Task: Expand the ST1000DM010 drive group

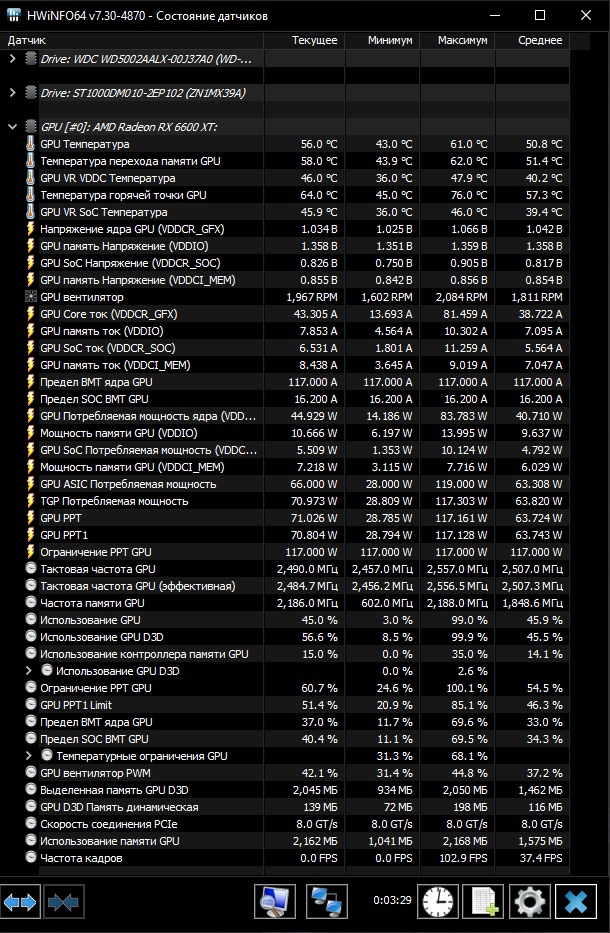Action: [12, 93]
